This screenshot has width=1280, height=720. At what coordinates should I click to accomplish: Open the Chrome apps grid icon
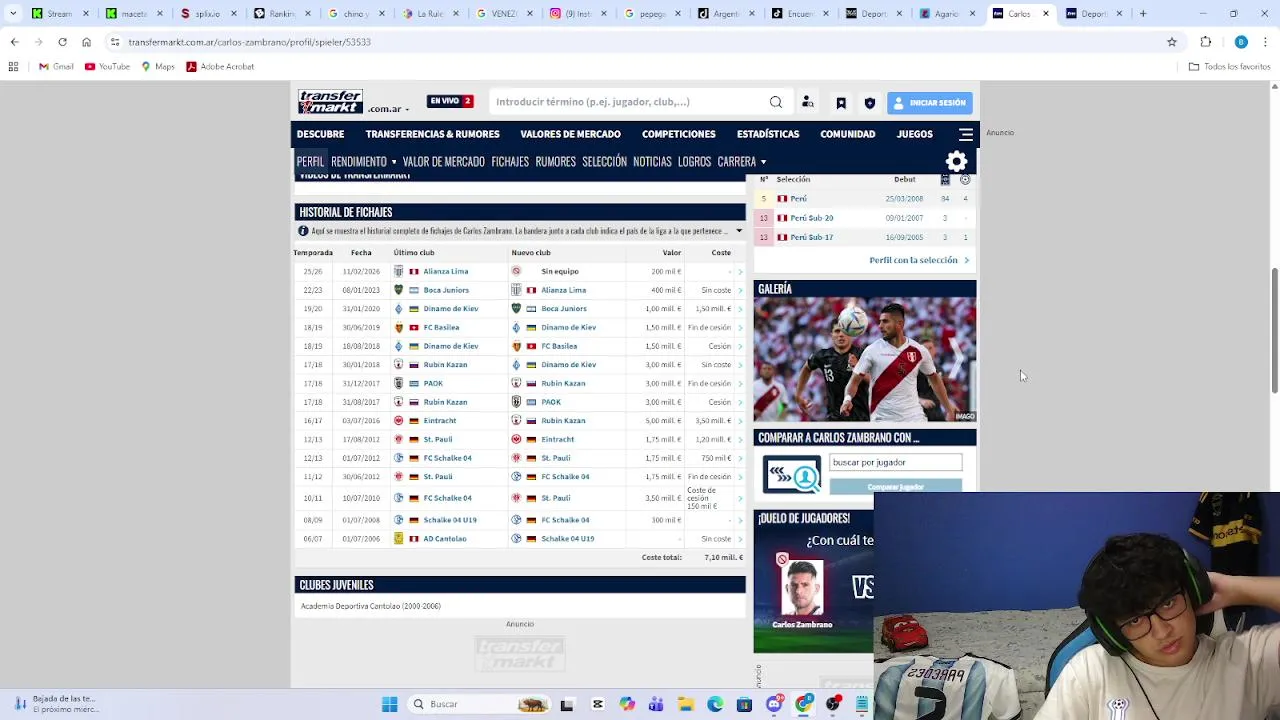[13, 66]
